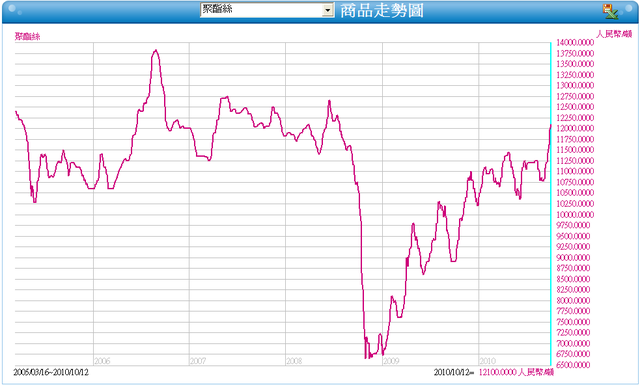
Task: Click the 2008 year axis label
Action: pos(294,361)
